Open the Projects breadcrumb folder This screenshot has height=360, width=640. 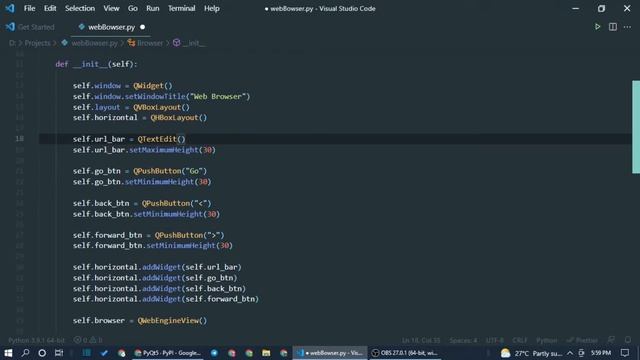(x=37, y=43)
